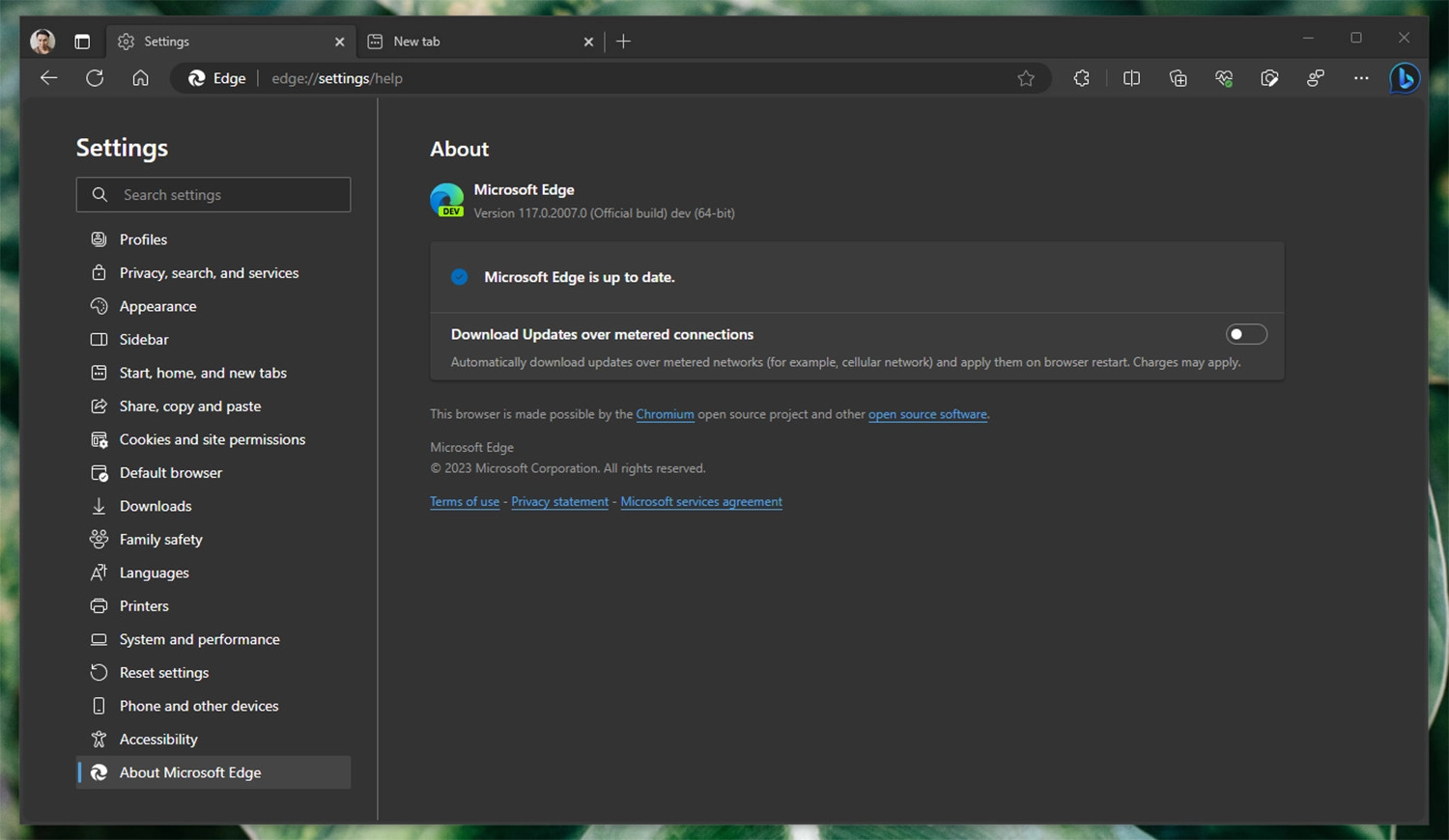This screenshot has width=1449, height=840.
Task: Go to Appearance settings
Action: click(213, 306)
